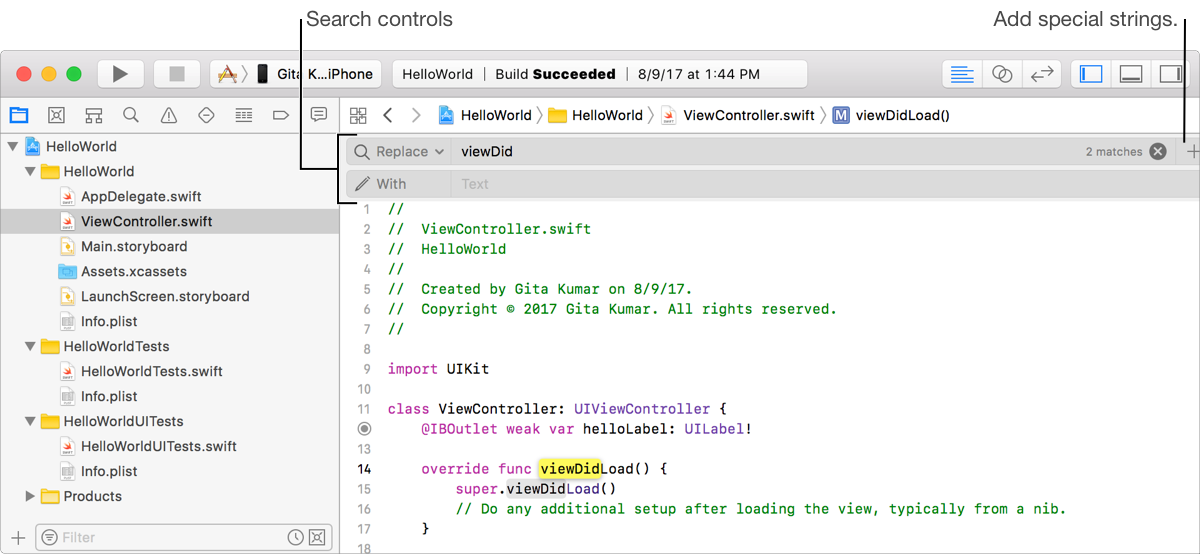Clear the viewDid search text
This screenshot has width=1200, height=554.
[x=1157, y=152]
